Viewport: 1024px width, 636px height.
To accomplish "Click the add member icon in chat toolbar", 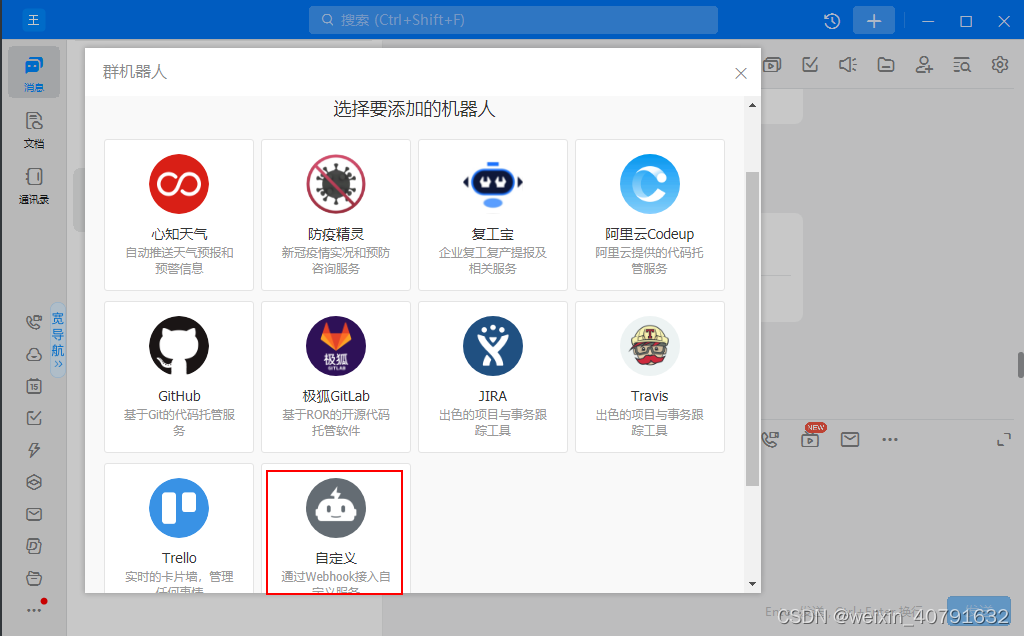I will click(x=923, y=65).
